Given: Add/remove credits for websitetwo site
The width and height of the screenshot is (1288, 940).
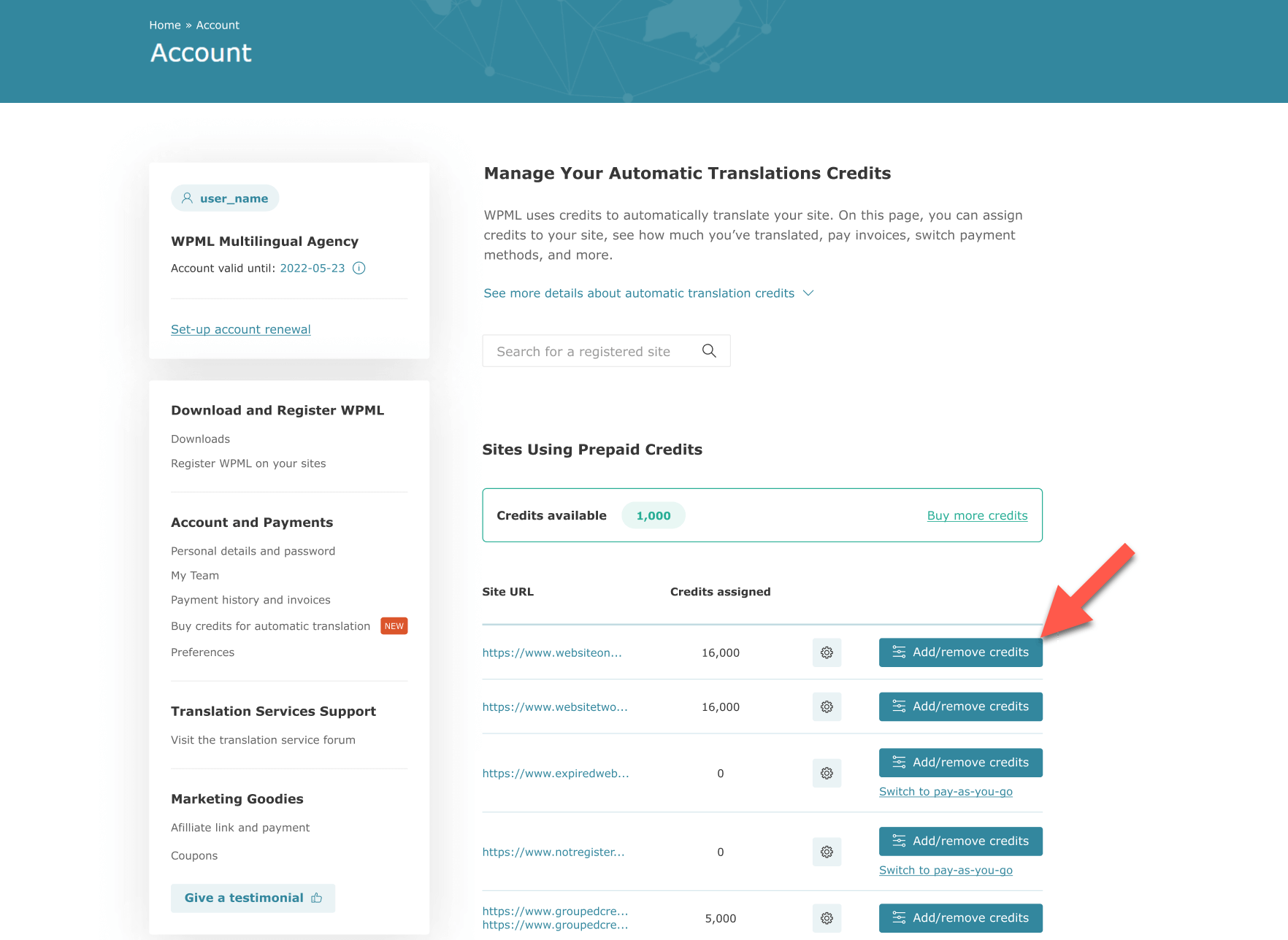Looking at the screenshot, I should pyautogui.click(x=961, y=706).
